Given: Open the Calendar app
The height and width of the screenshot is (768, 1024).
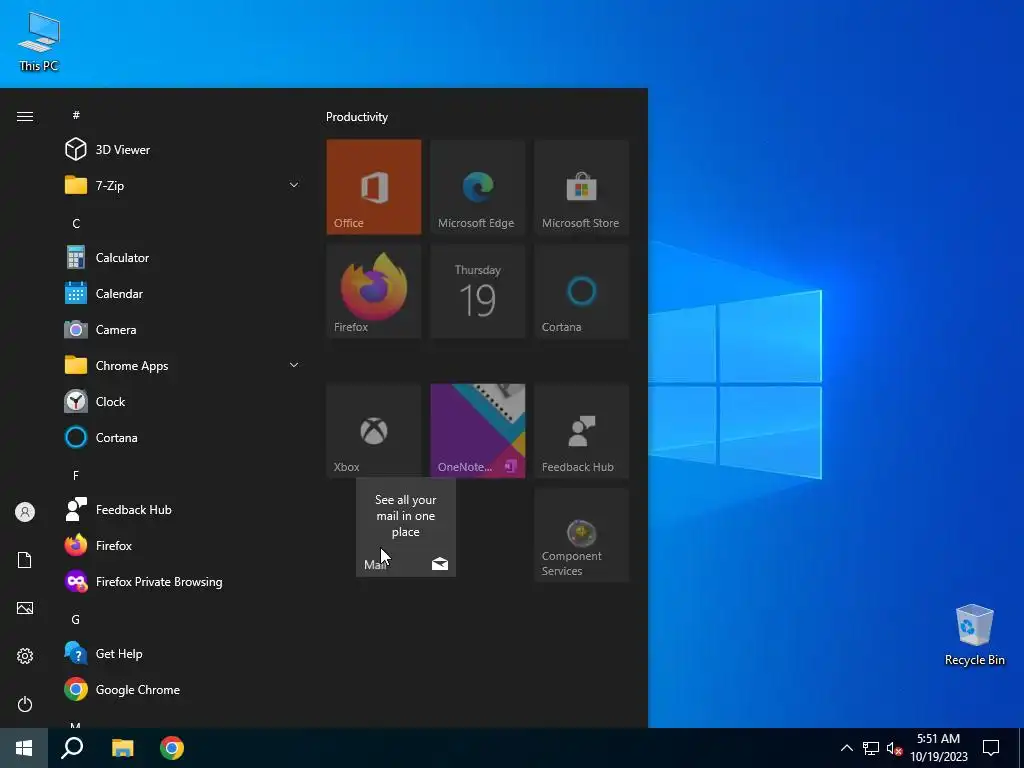Looking at the screenshot, I should (182, 293).
